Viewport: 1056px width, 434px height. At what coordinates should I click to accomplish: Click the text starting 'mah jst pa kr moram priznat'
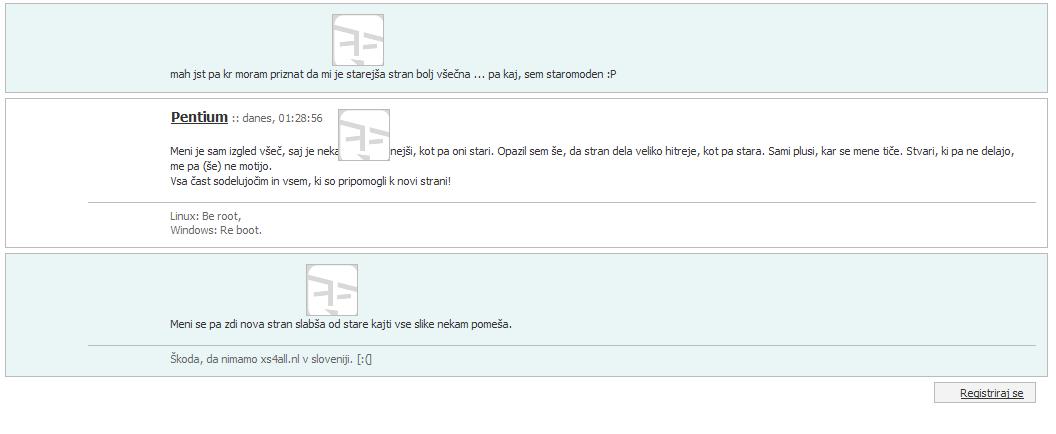click(393, 75)
